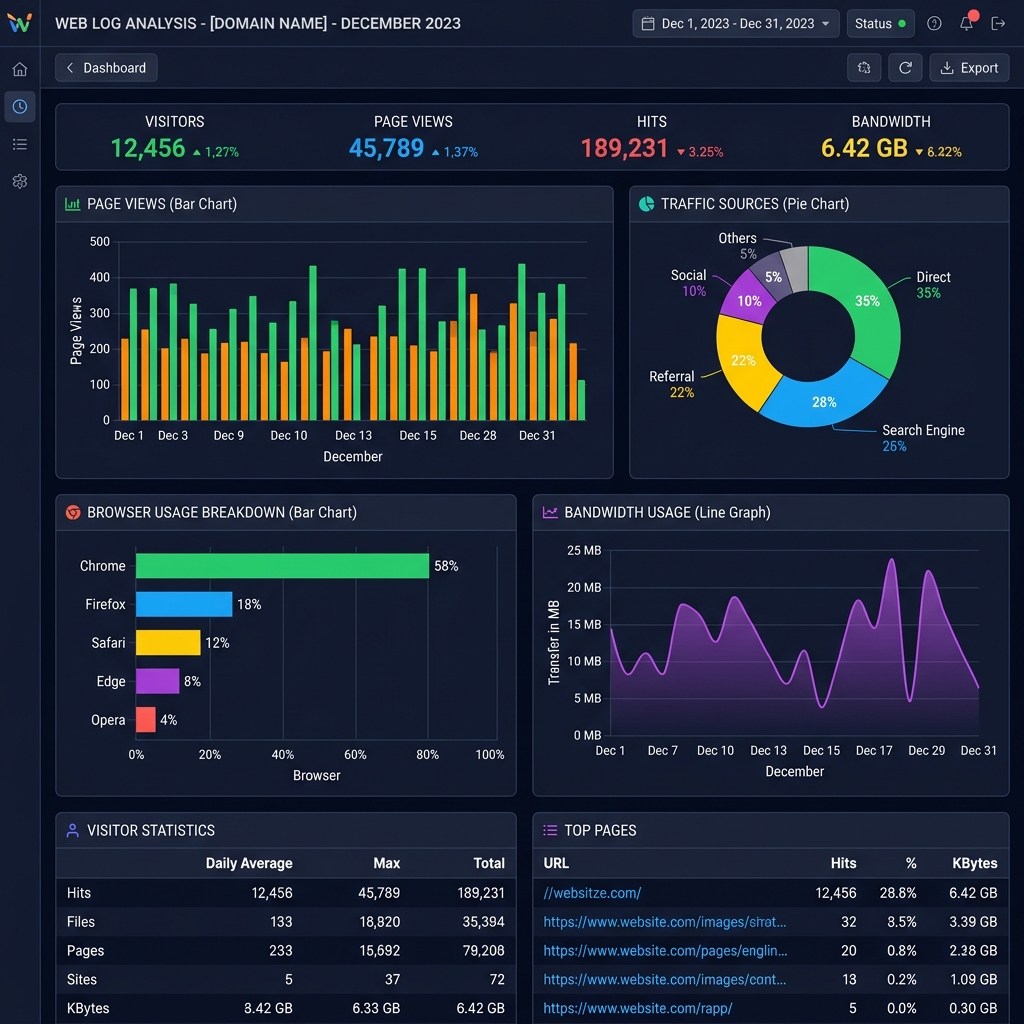Click the blue Firefox 18% bar

pos(184,604)
